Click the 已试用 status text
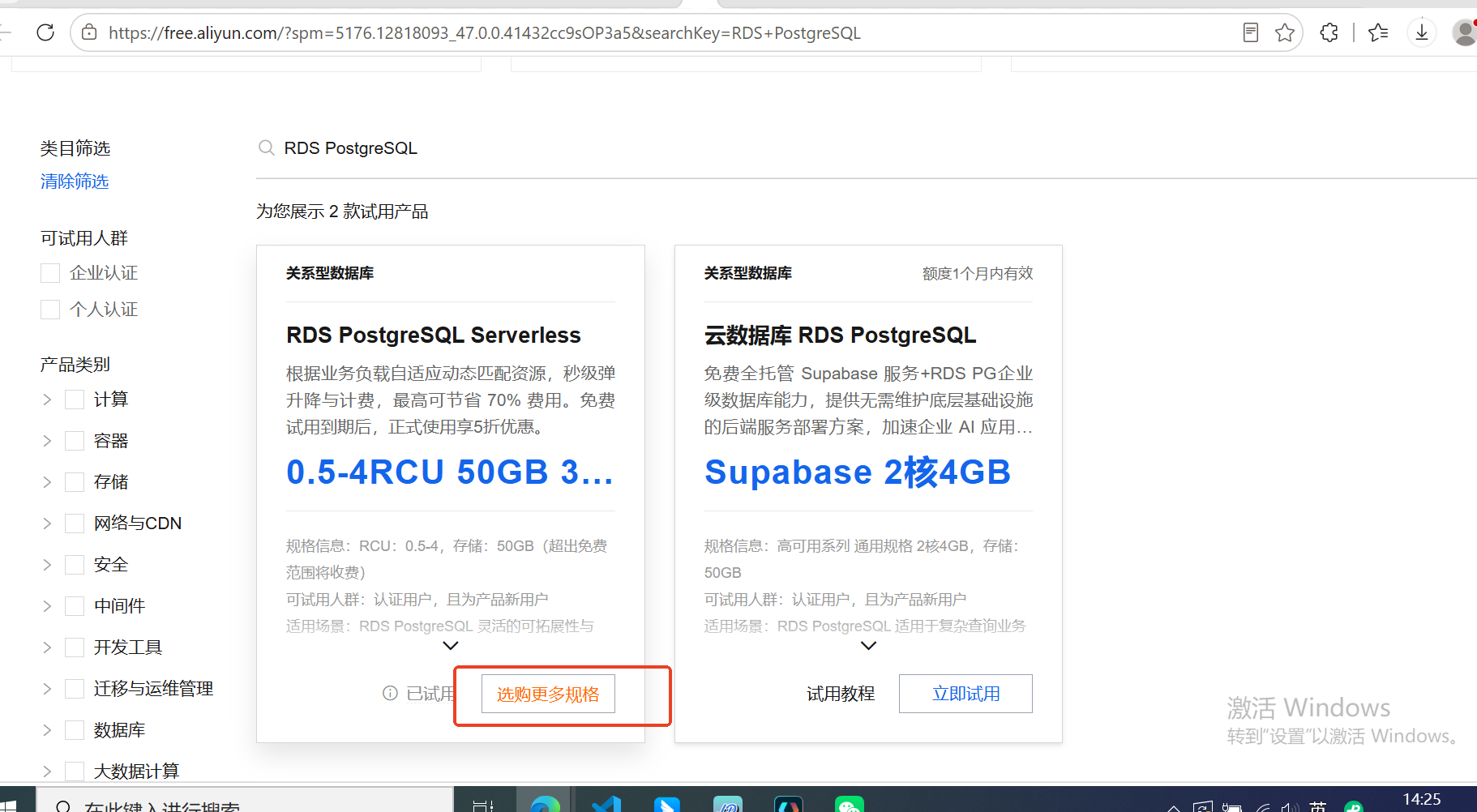Screen dimensions: 1477x812 click(430, 694)
